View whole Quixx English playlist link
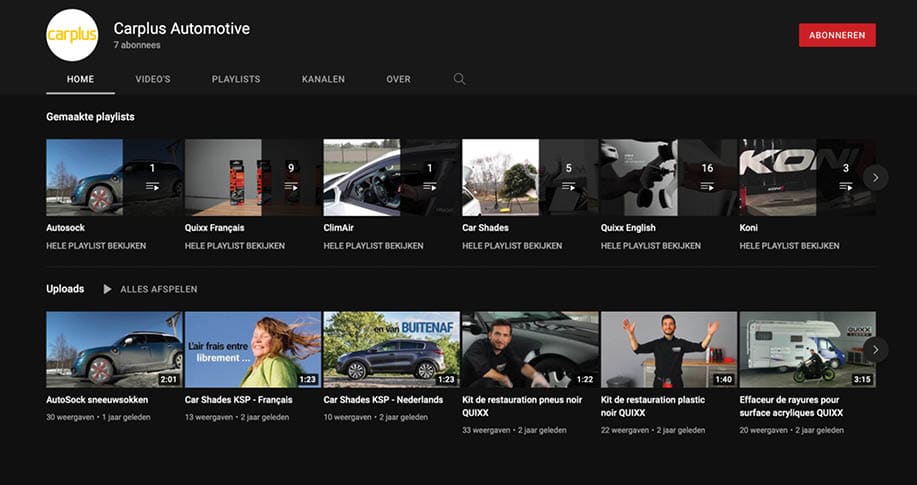 pyautogui.click(x=650, y=246)
